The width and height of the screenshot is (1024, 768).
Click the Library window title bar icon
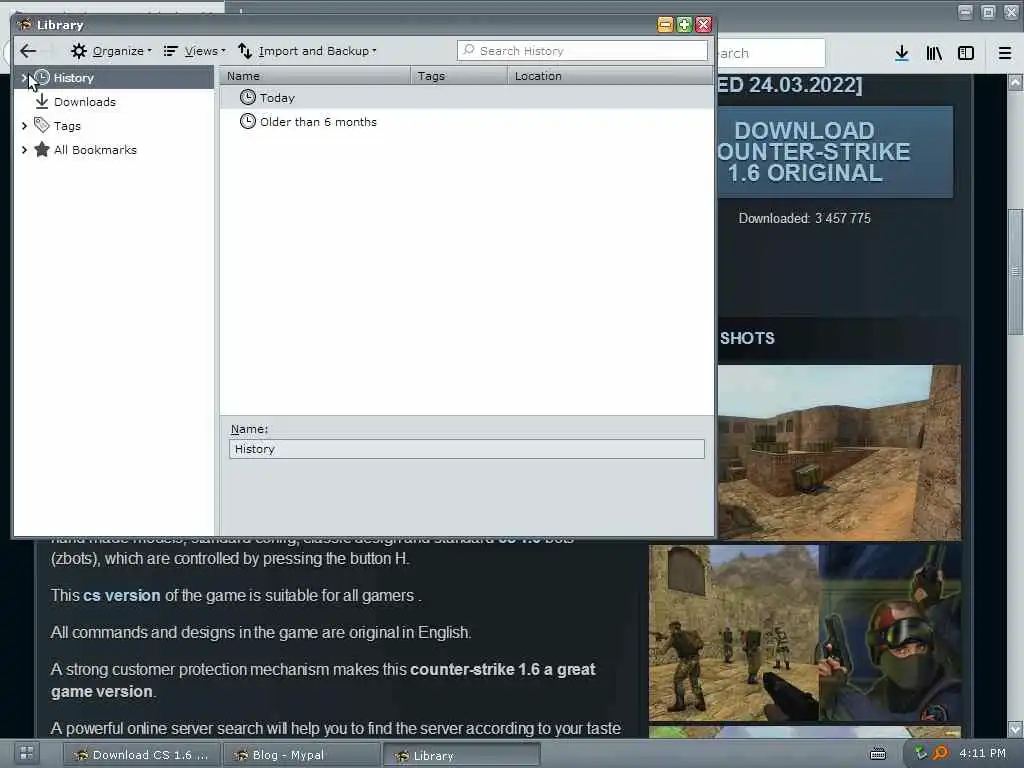click(25, 25)
